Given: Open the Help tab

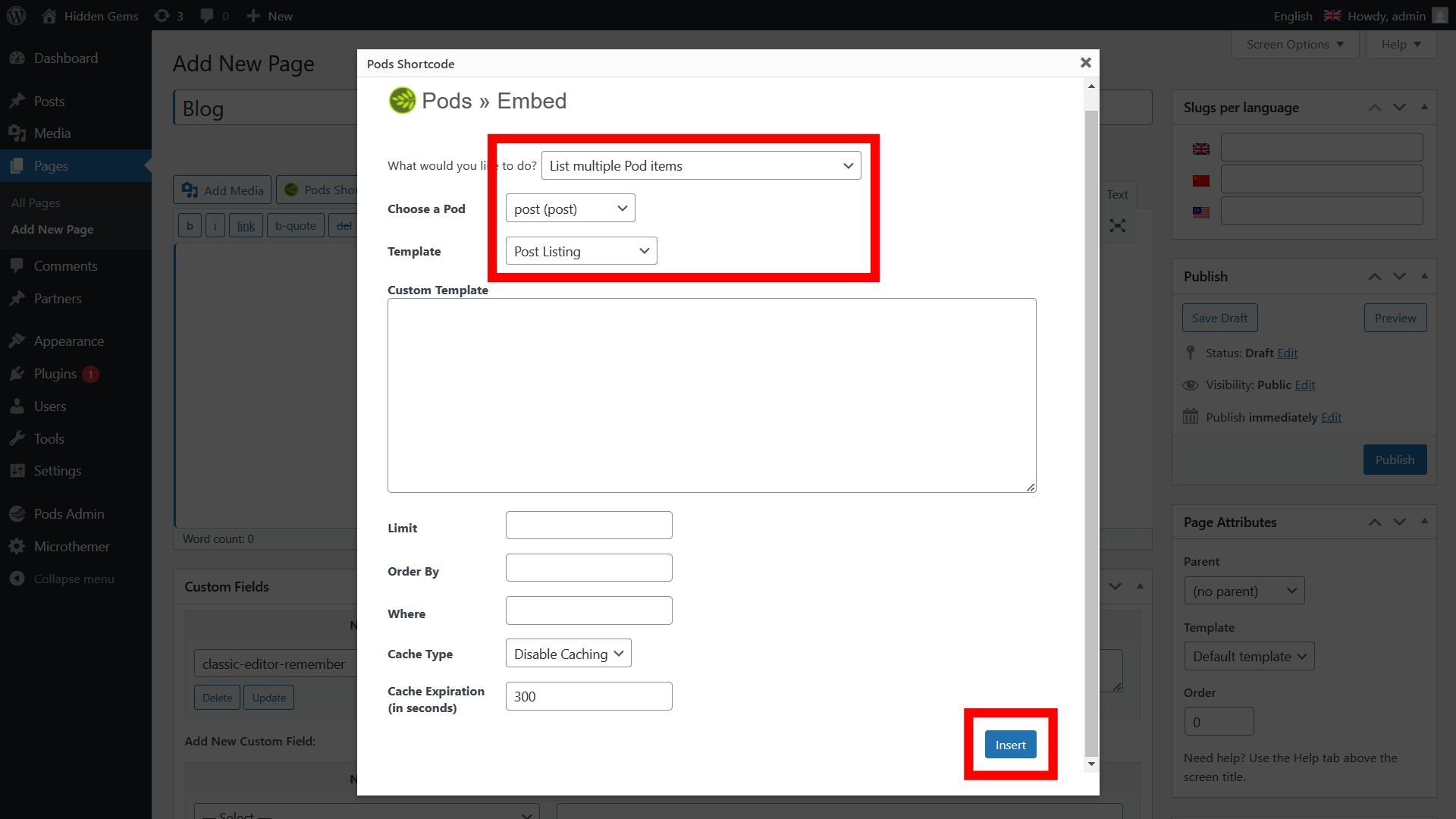Looking at the screenshot, I should 1401,44.
